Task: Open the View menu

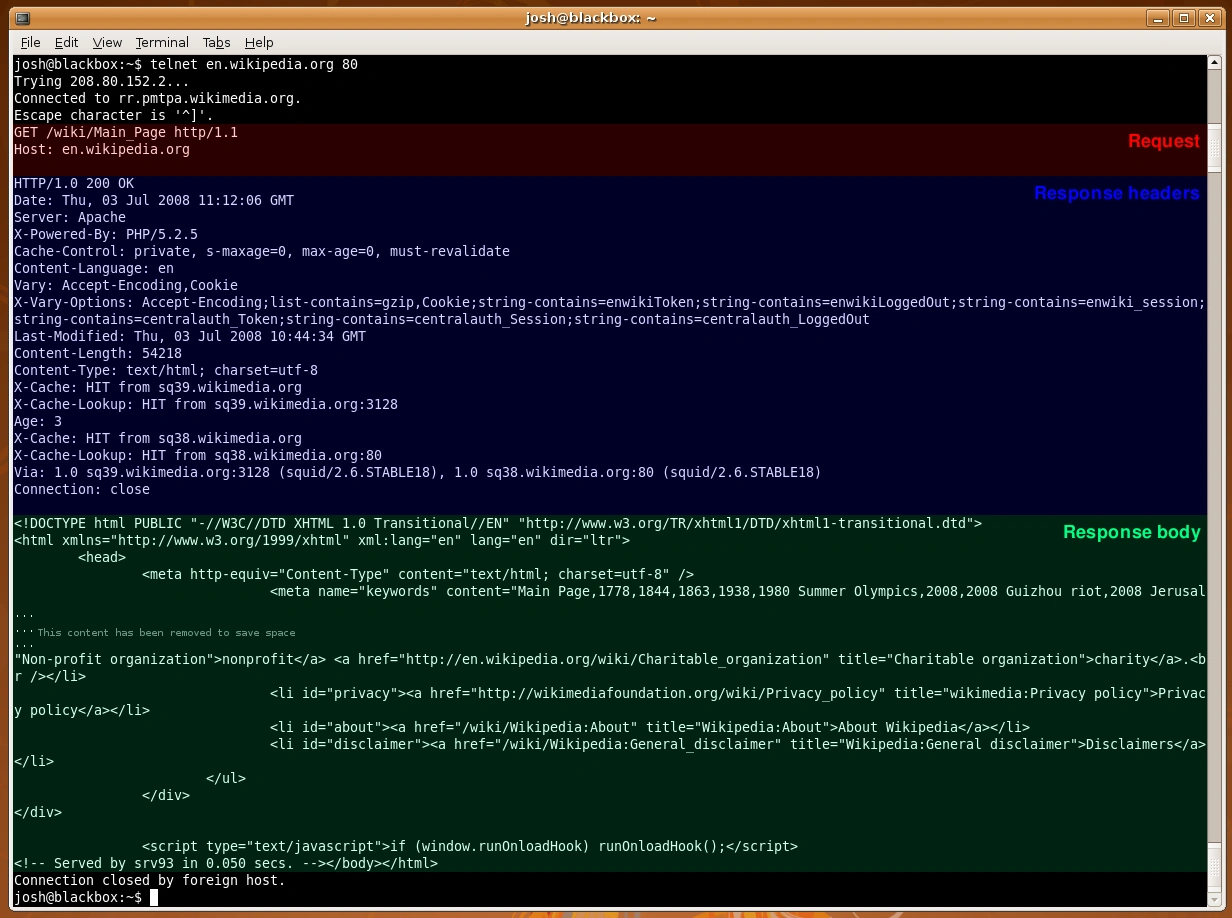Action: tap(107, 43)
